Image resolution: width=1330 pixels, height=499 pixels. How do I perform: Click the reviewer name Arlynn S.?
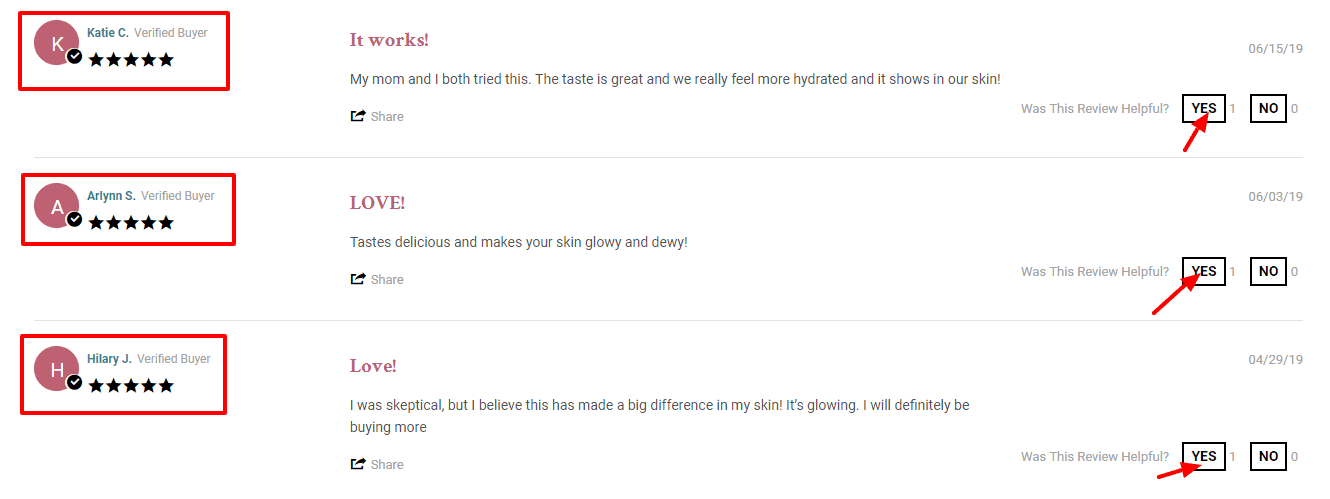pyautogui.click(x=112, y=196)
